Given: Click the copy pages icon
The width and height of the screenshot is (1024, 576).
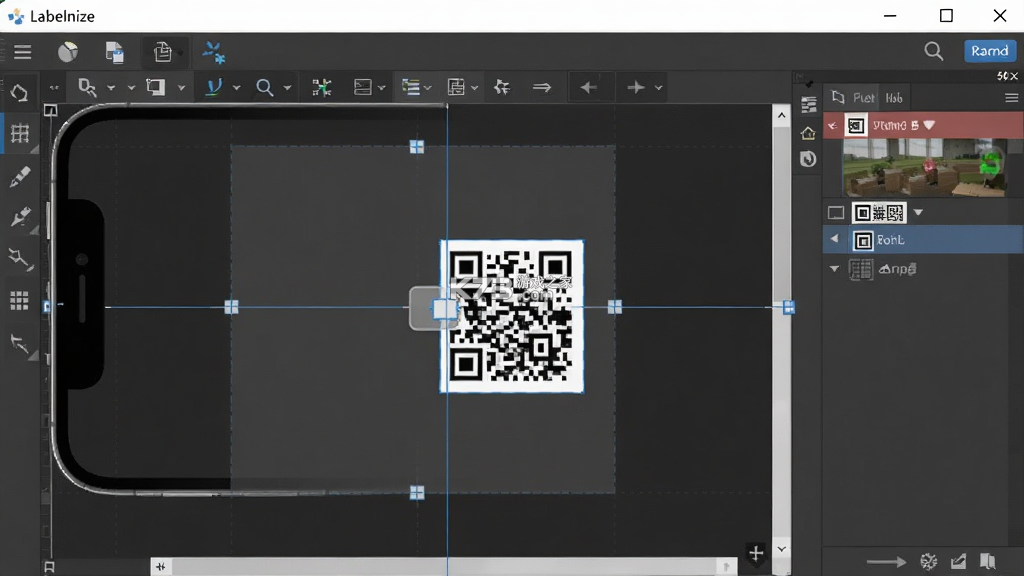Looking at the screenshot, I should coord(162,52).
